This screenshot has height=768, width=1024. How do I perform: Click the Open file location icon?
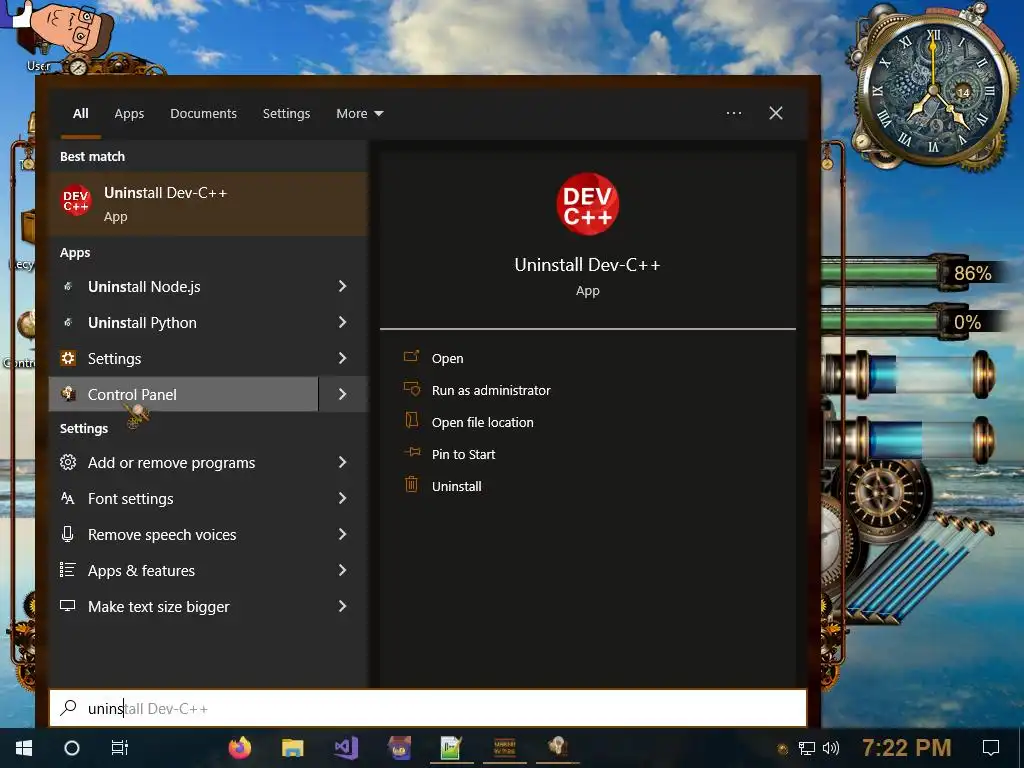click(411, 420)
